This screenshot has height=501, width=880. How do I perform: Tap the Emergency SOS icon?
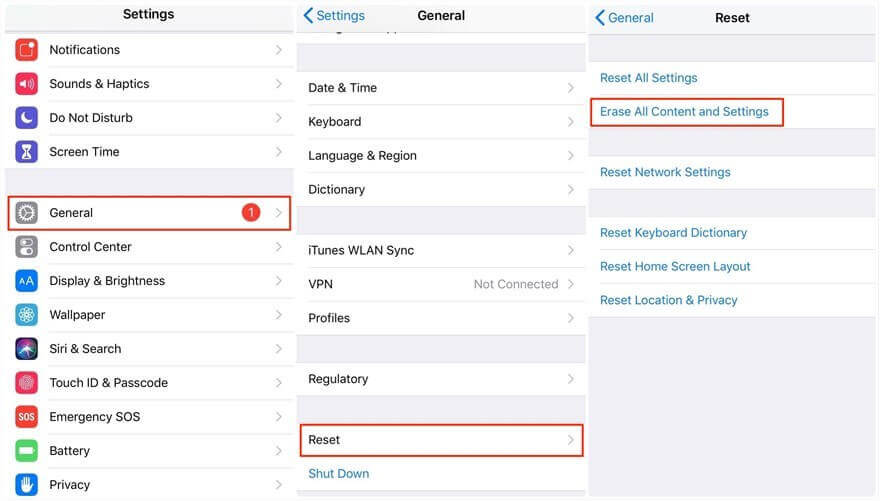[27, 417]
